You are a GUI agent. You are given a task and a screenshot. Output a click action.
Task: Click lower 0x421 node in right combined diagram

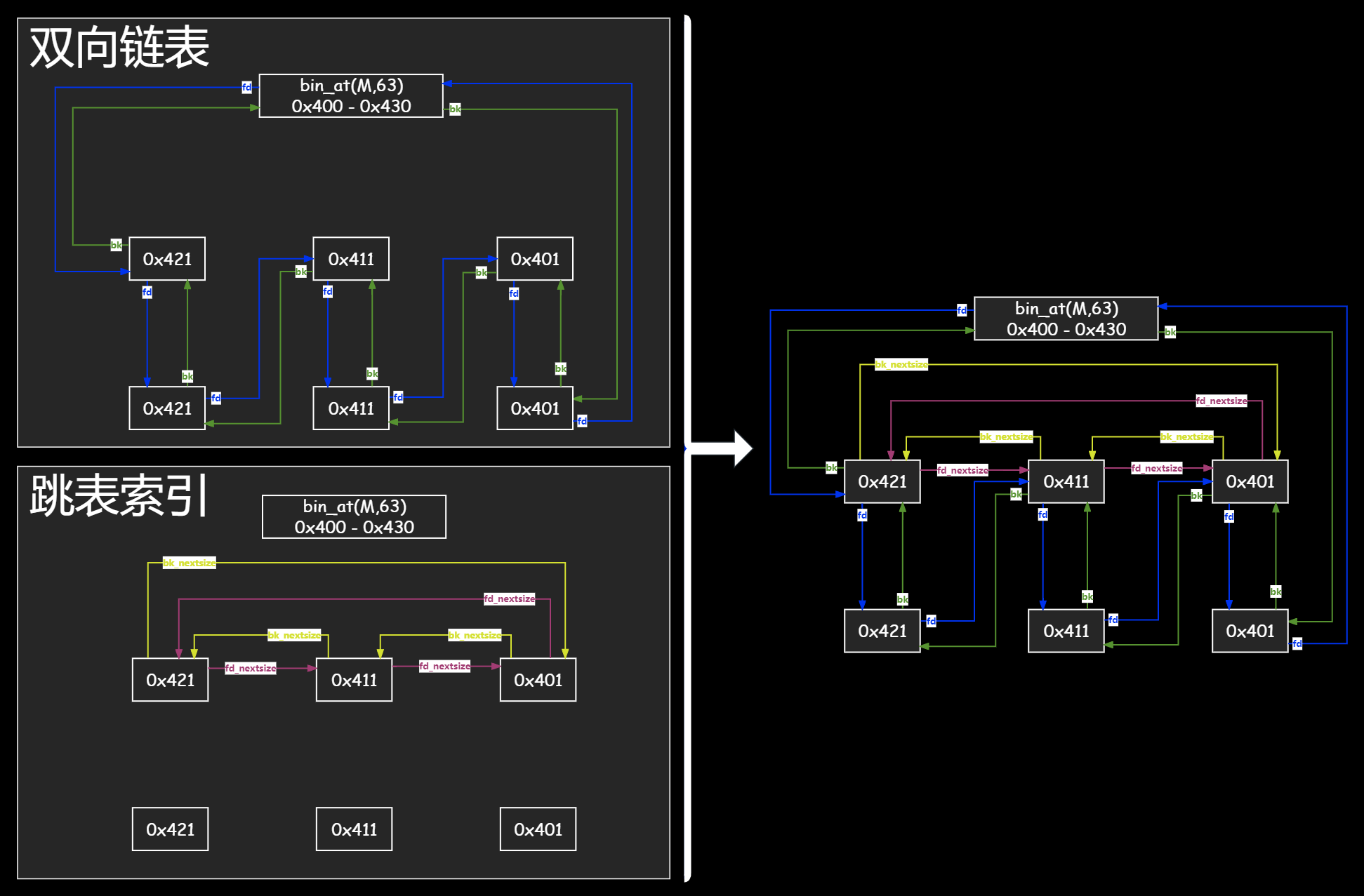882,631
